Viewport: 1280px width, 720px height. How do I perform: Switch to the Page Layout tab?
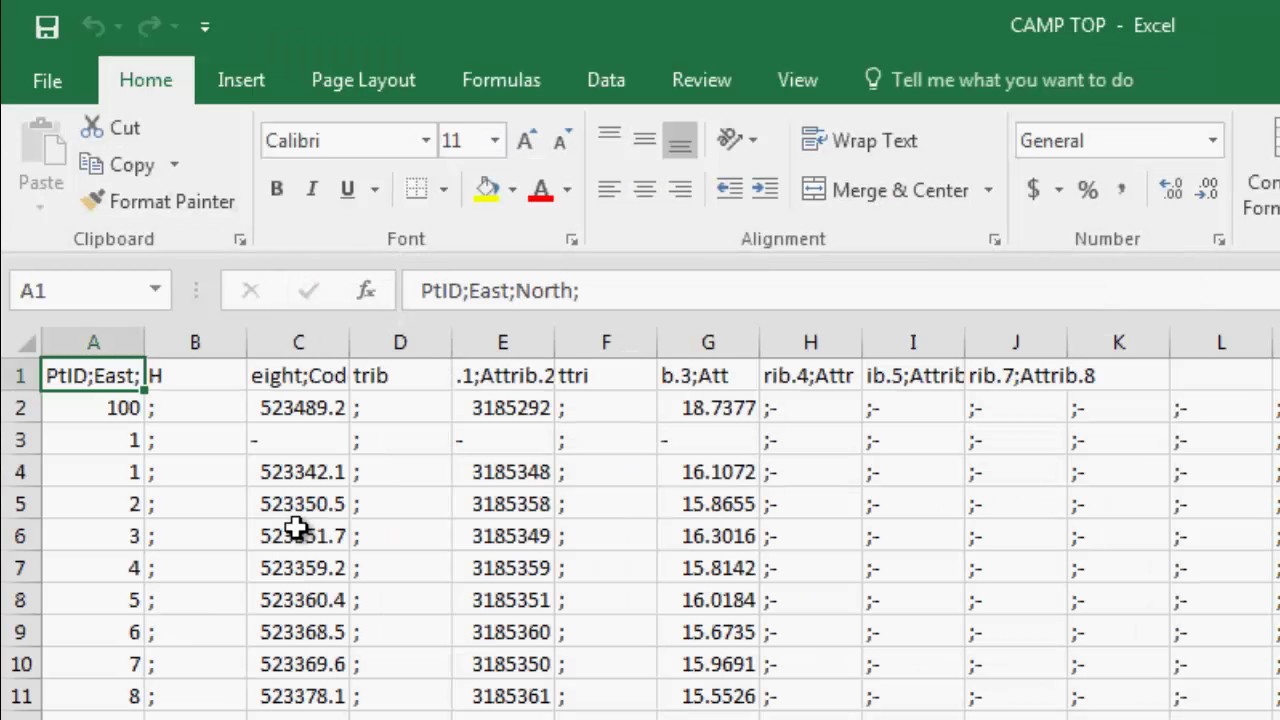tap(363, 80)
